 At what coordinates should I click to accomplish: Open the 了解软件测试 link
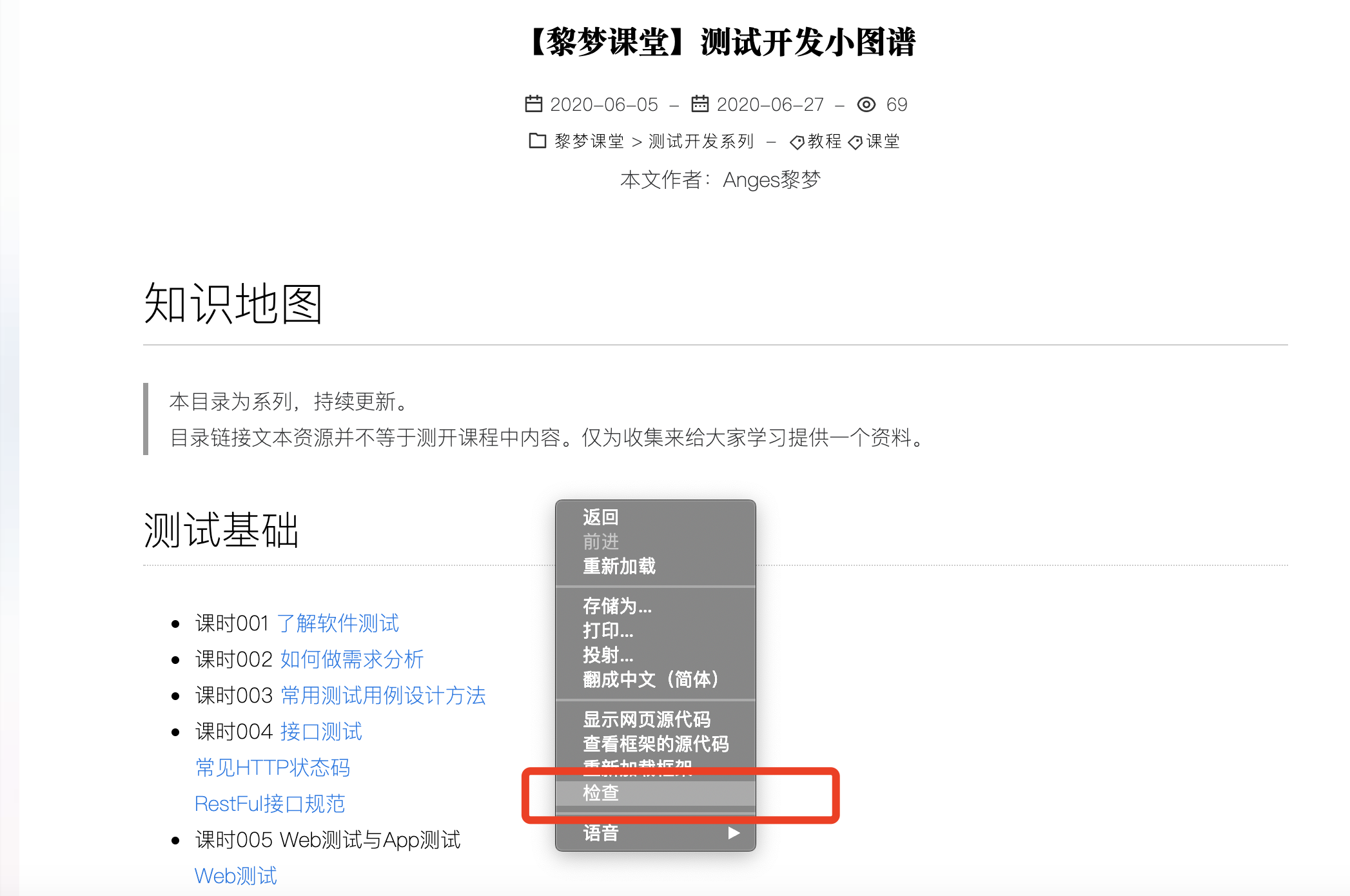pyautogui.click(x=338, y=623)
